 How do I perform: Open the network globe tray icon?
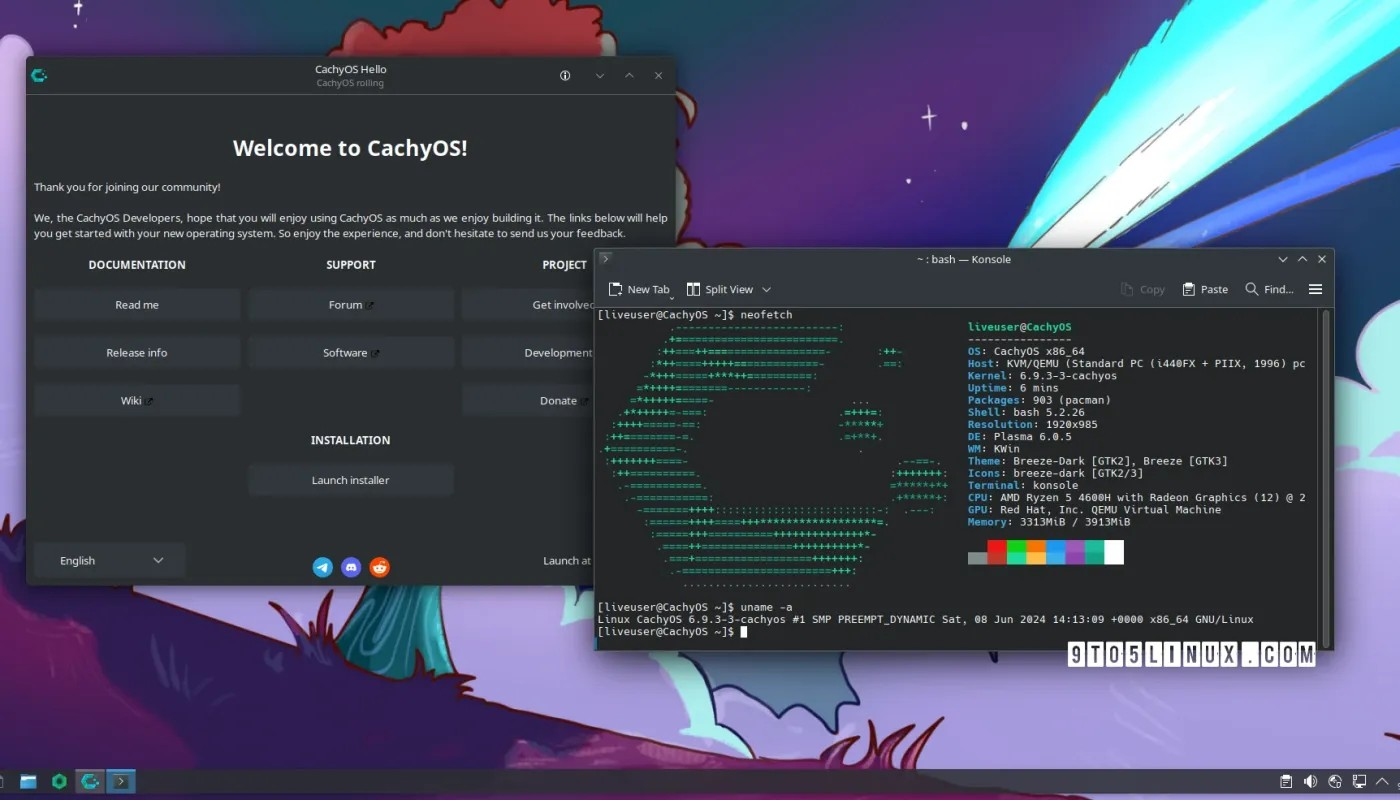(1335, 781)
